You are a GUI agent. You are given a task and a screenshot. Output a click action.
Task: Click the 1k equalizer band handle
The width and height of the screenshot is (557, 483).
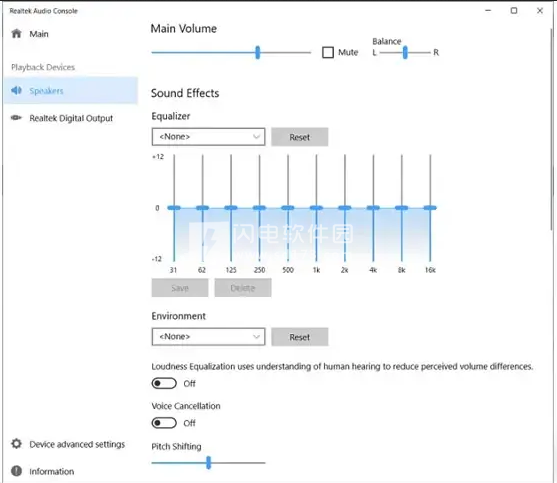pyautogui.click(x=316, y=208)
